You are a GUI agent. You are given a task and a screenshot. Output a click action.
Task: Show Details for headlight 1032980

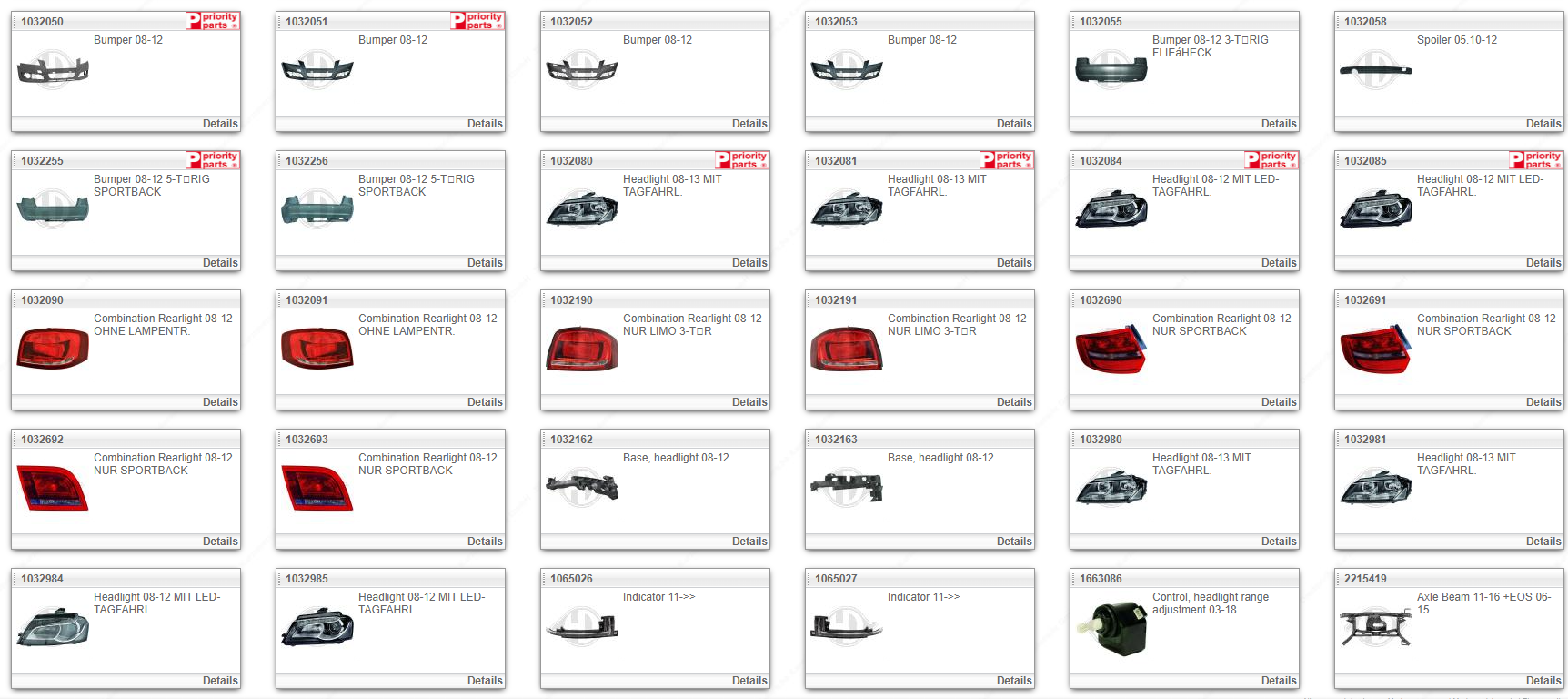click(1278, 542)
